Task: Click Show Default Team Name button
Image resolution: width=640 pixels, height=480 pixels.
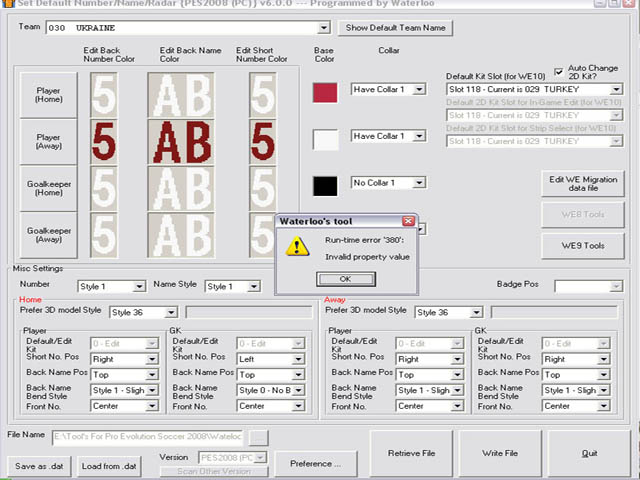Action: coord(395,28)
